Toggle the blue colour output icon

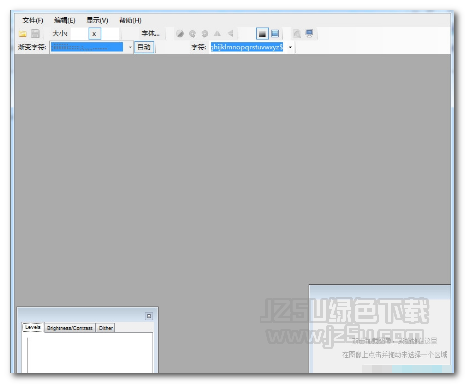click(x=275, y=34)
